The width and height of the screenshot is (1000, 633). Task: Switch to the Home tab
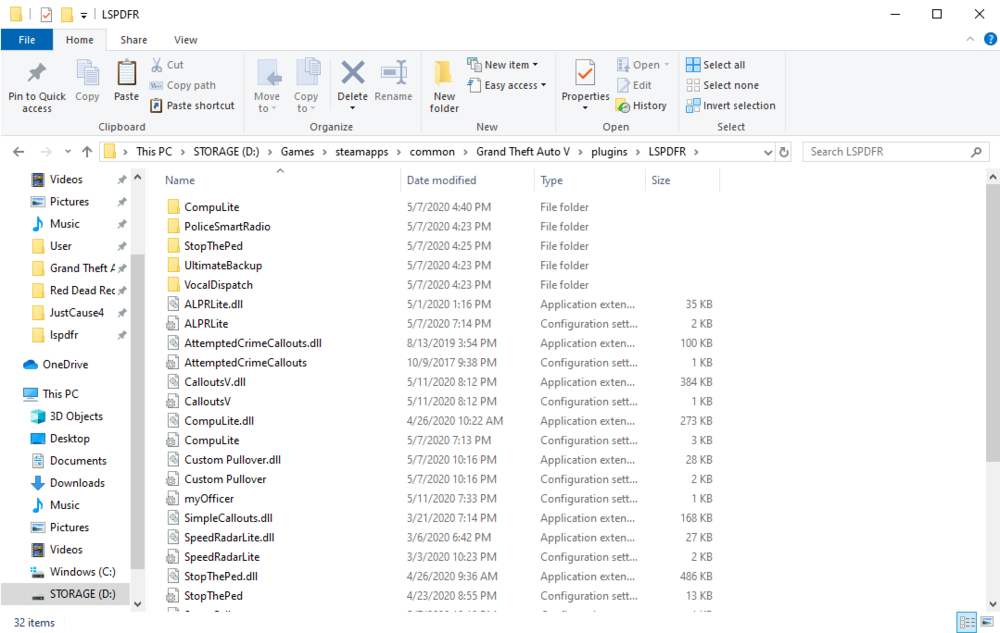pos(80,40)
